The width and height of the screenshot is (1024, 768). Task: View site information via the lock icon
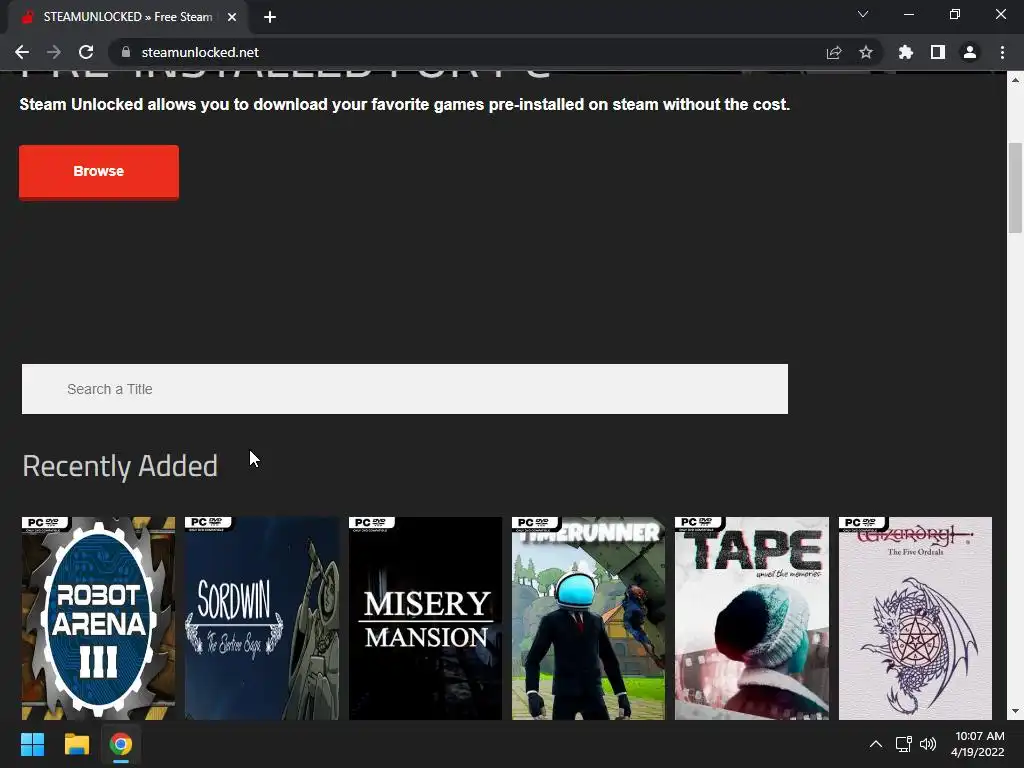click(127, 52)
